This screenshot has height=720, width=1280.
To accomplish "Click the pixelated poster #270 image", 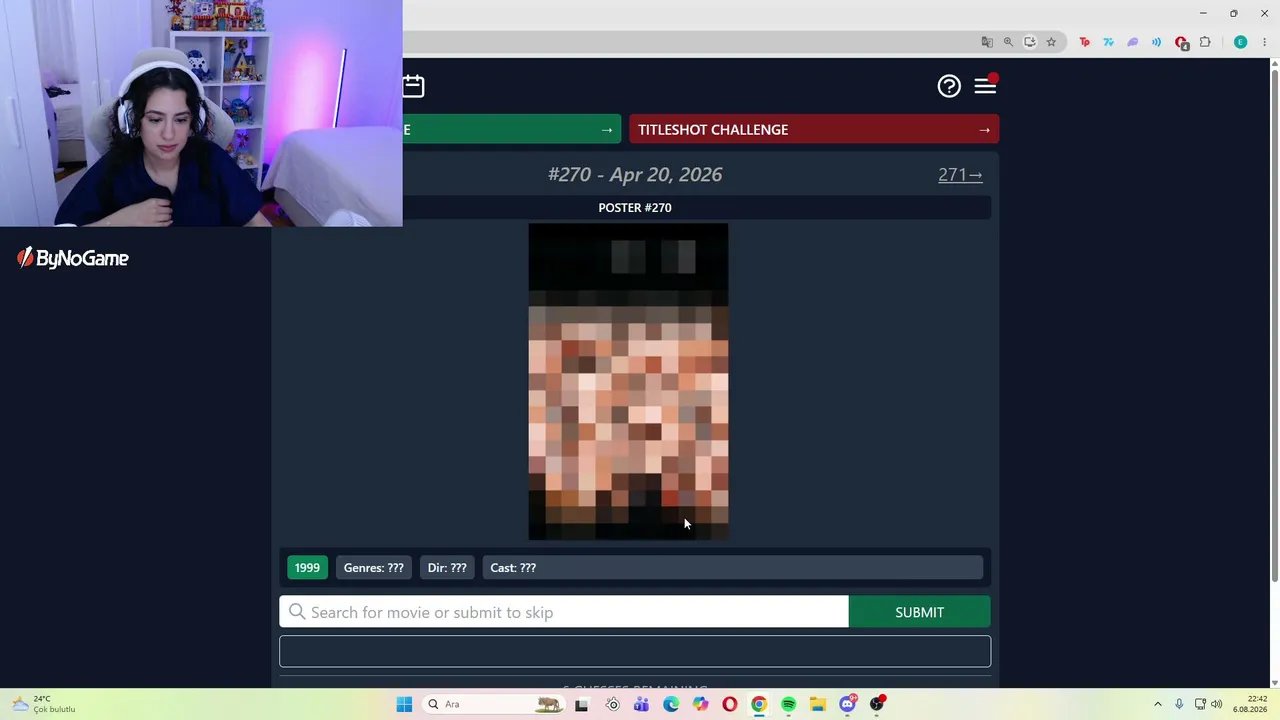I will click(628, 382).
